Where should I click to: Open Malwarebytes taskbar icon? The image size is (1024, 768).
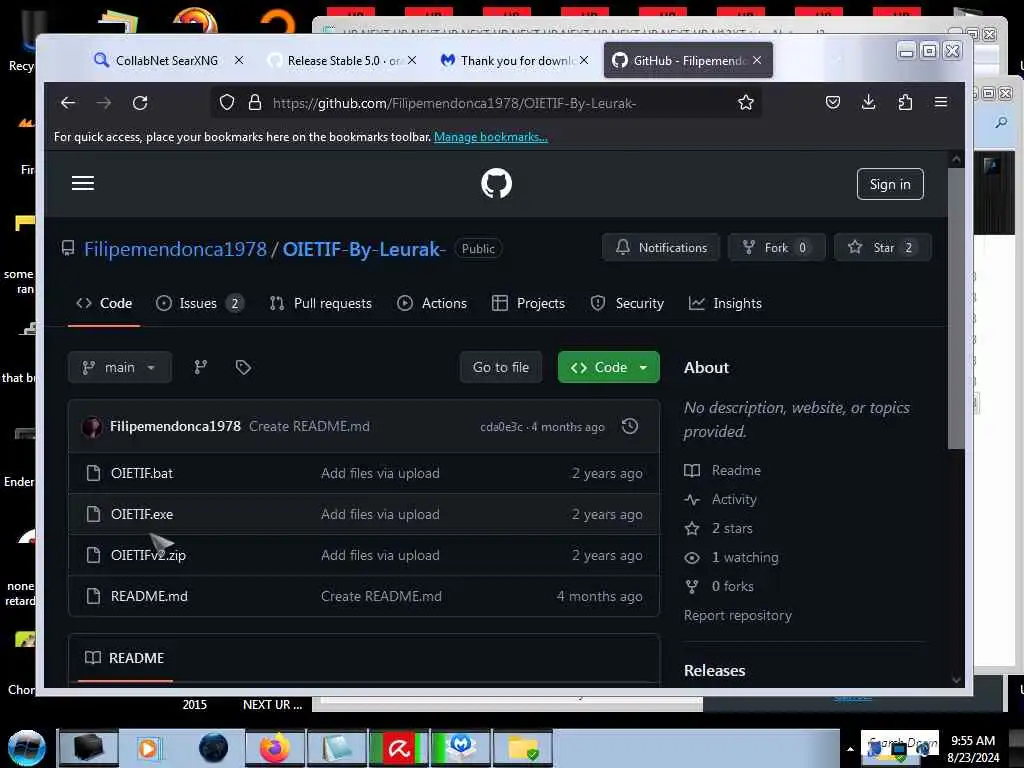[461, 748]
